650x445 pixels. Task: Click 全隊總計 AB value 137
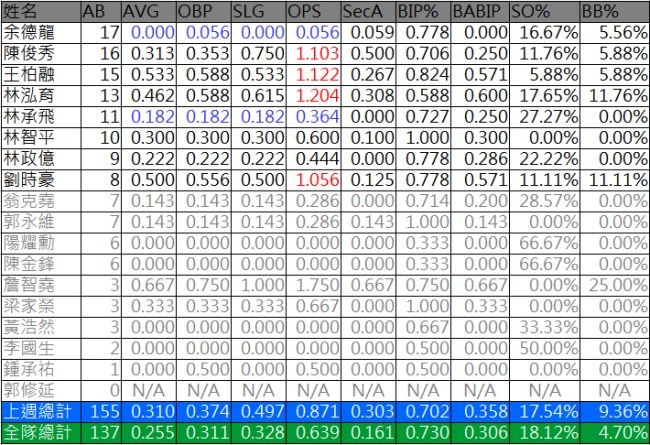pyautogui.click(x=105, y=433)
